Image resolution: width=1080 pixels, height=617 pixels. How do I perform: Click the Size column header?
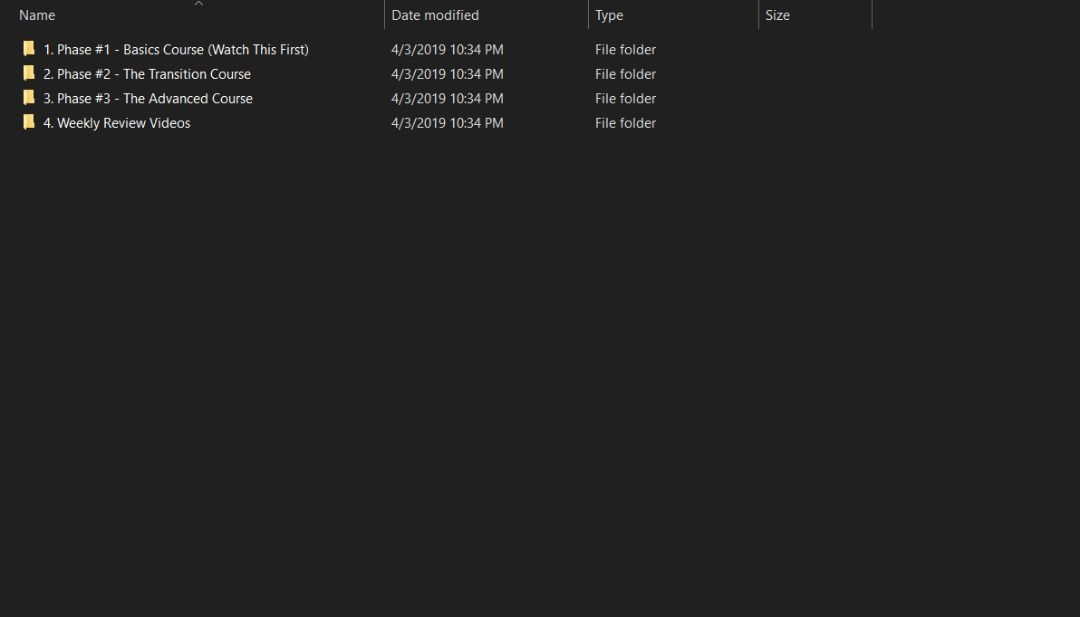777,15
